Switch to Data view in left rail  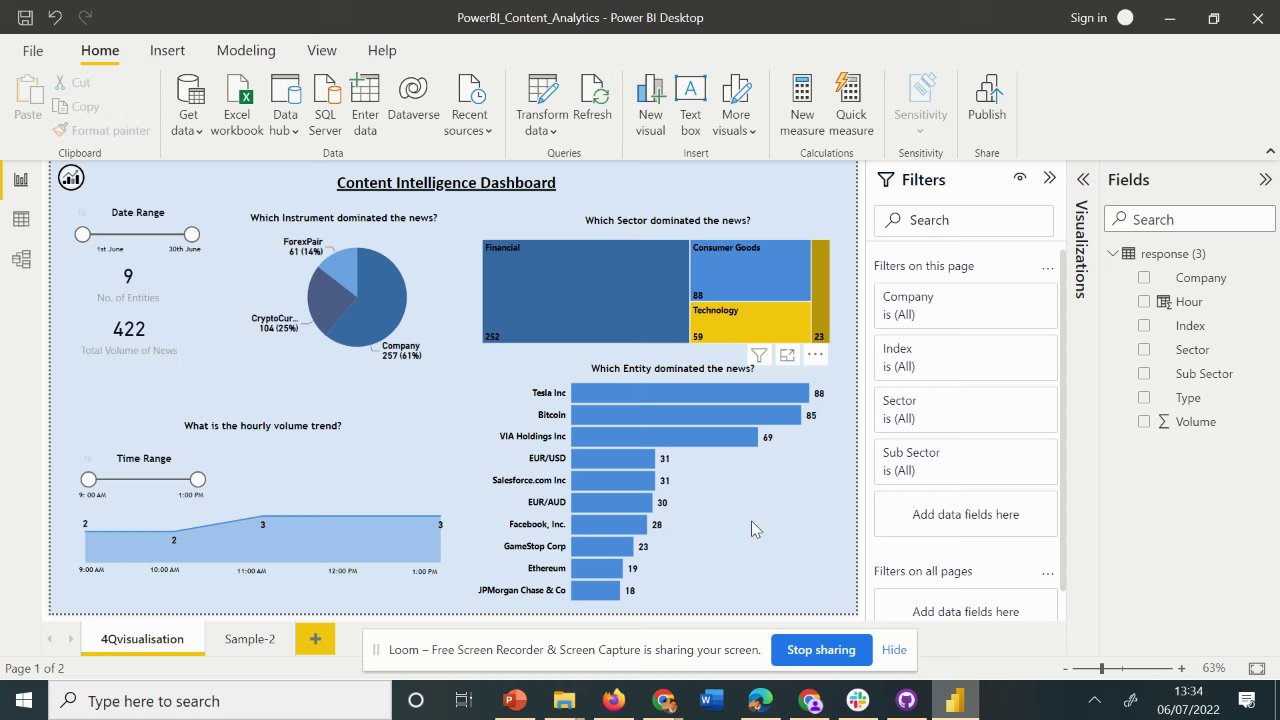point(21,220)
